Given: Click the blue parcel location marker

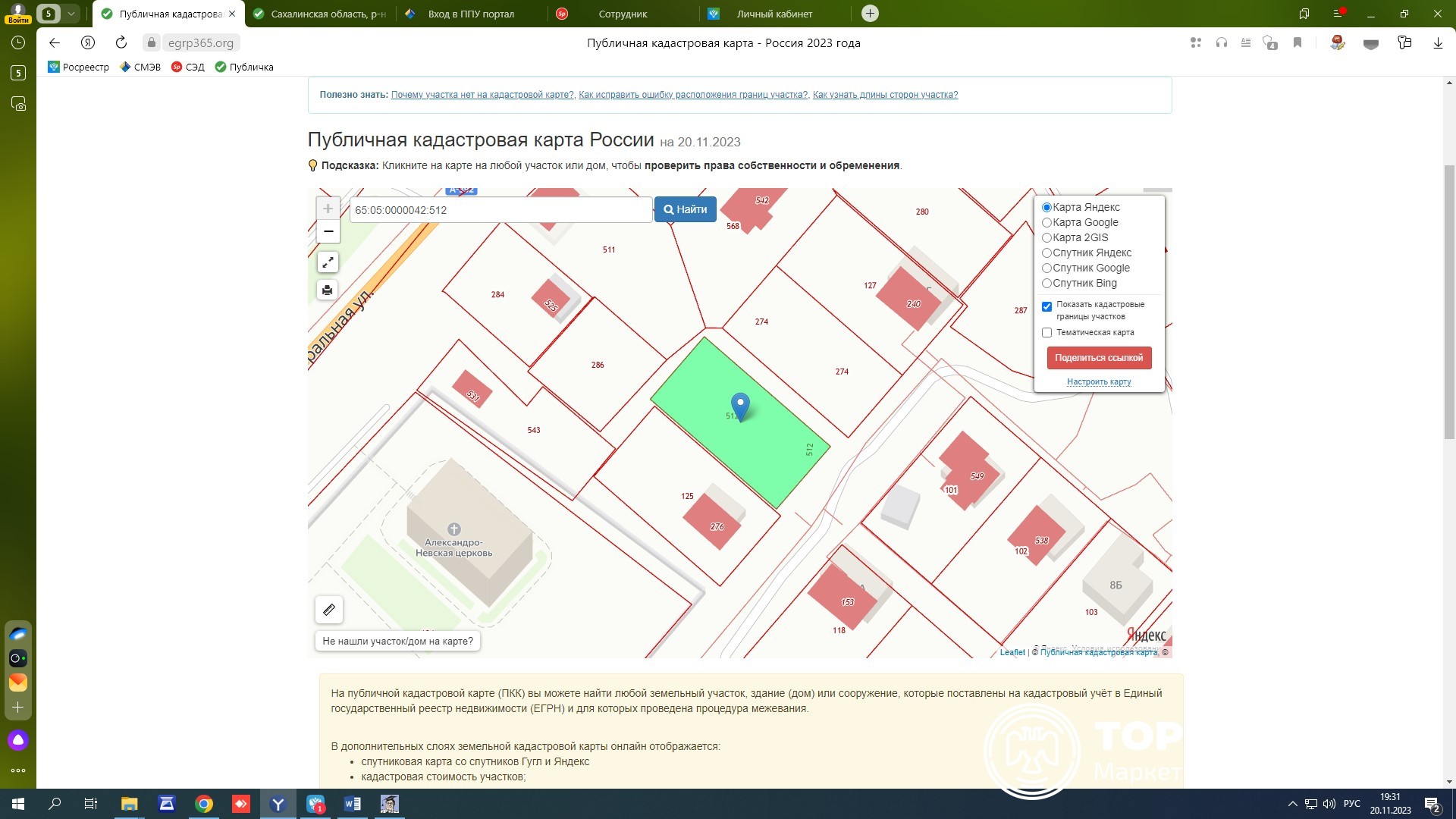Looking at the screenshot, I should [x=740, y=406].
